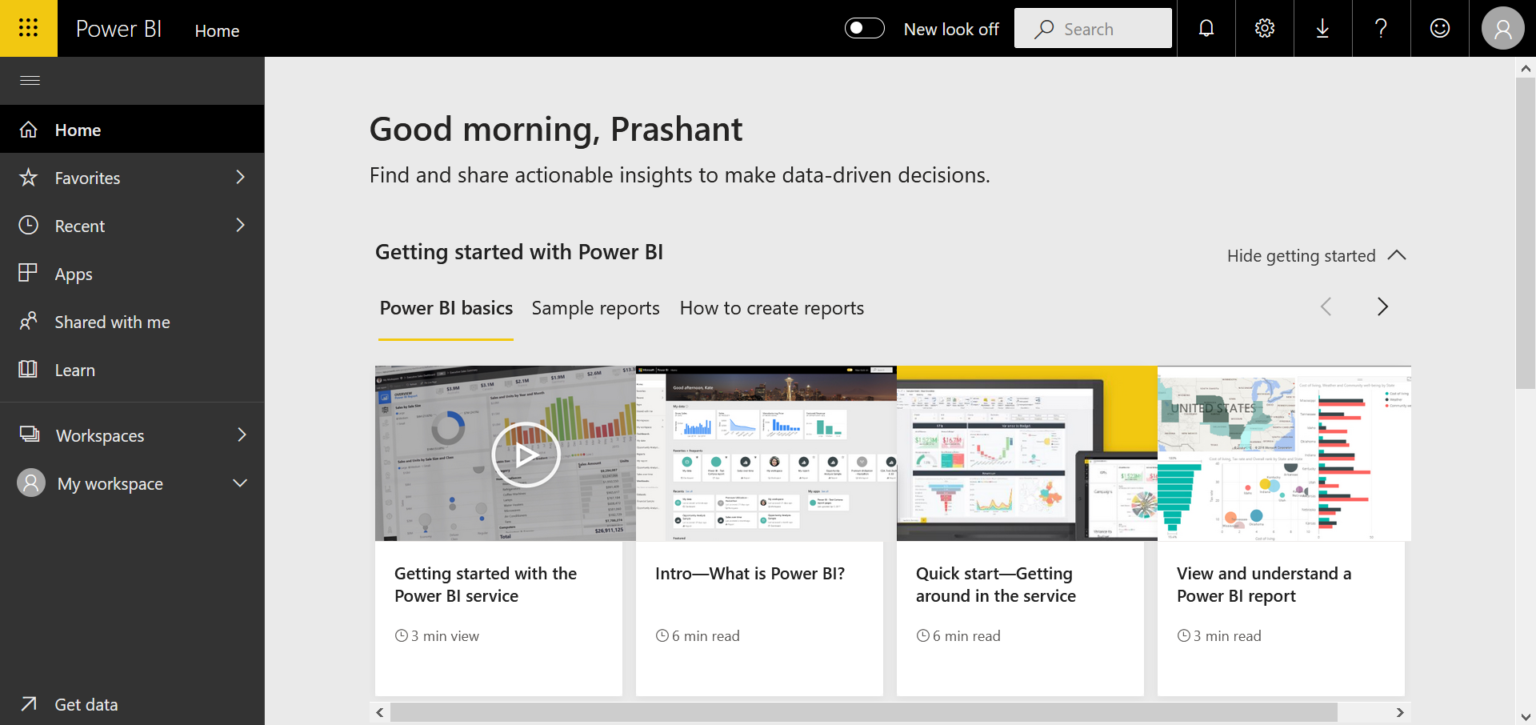Click the Favorites star icon

coord(28,178)
